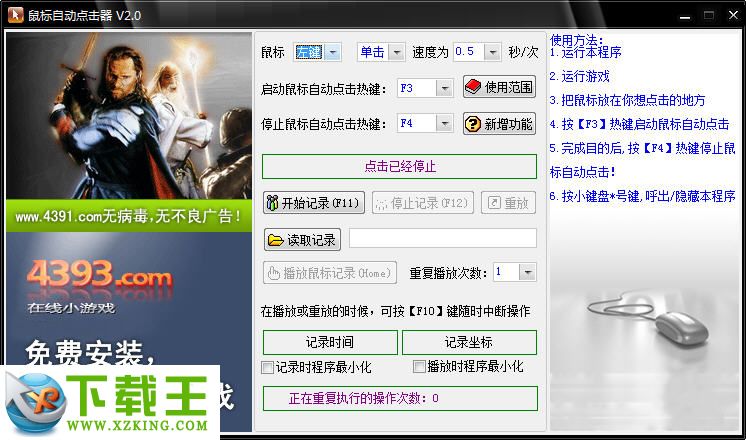Image resolution: width=746 pixels, height=440 pixels.
Task: Click the 记录时间 button
Action: pyautogui.click(x=330, y=342)
